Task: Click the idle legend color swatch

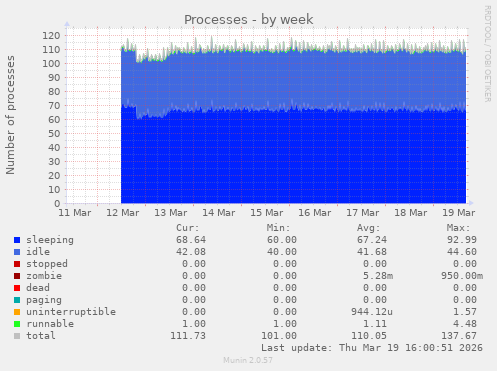Action: [x=17, y=252]
